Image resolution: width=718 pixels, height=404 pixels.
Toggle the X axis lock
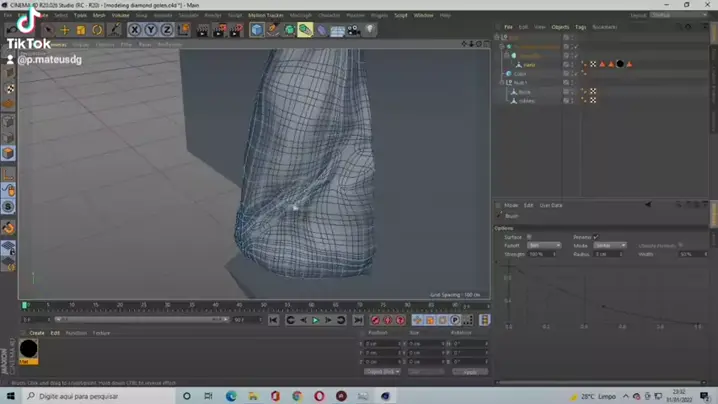pos(134,30)
